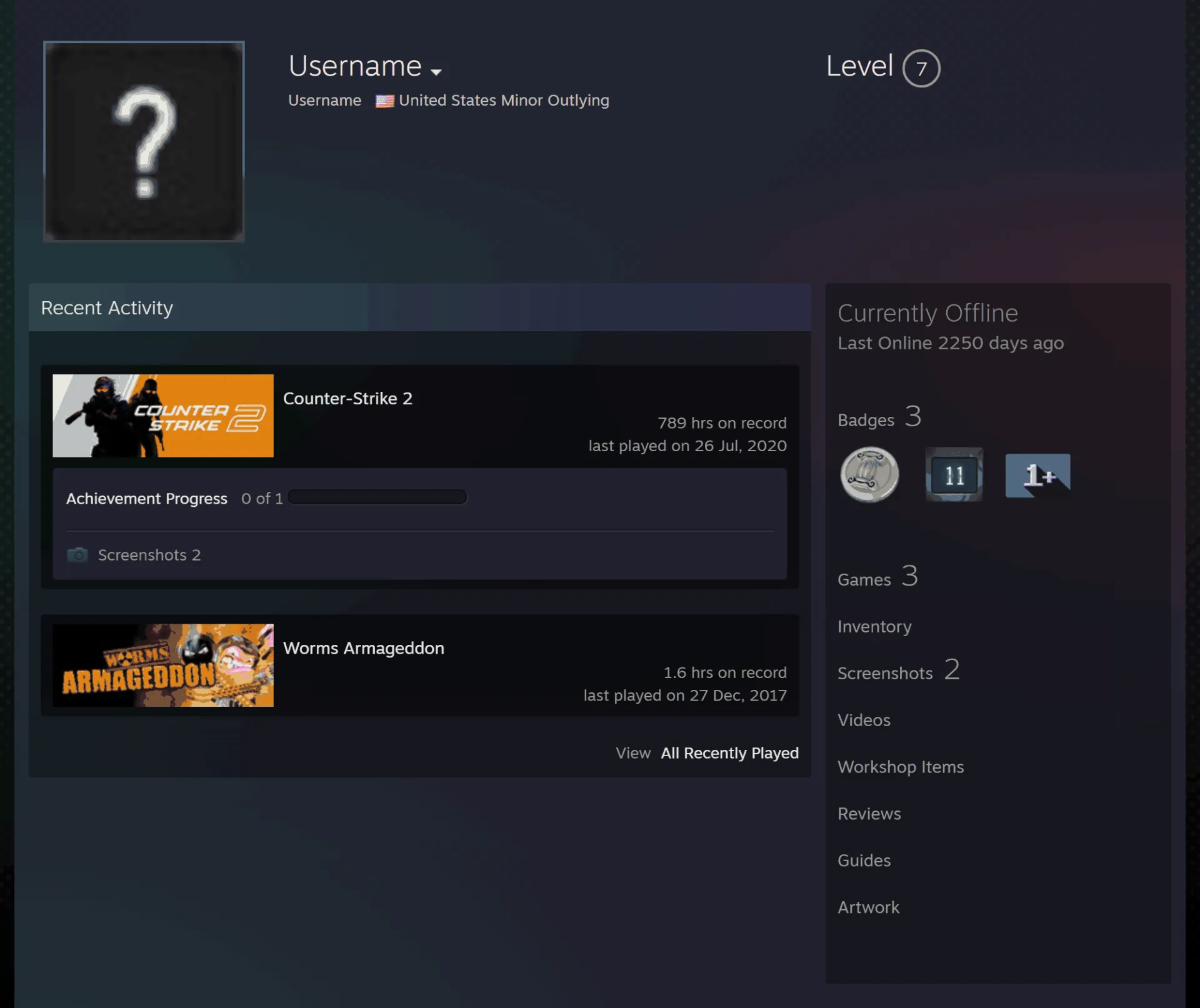1200x1008 pixels.
Task: Click the United States flag icon
Action: 384,101
